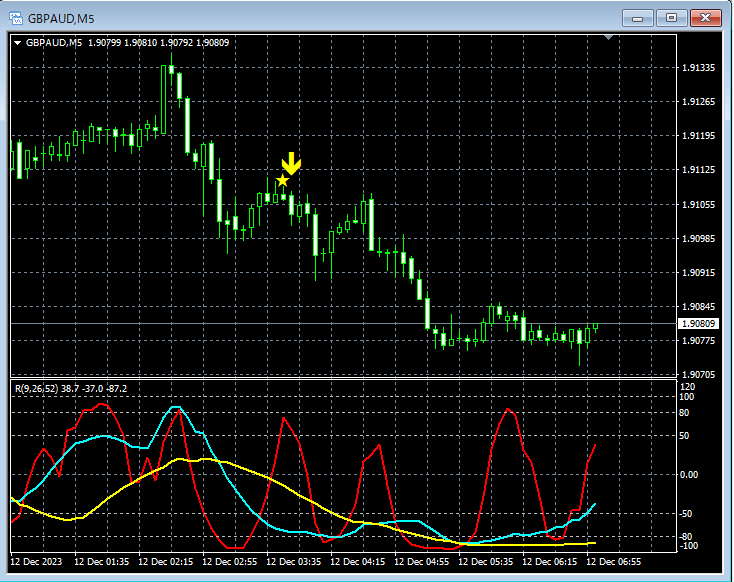Select the yellow star marker on the chart
Viewport: 734px width, 582px height.
pyautogui.click(x=282, y=180)
